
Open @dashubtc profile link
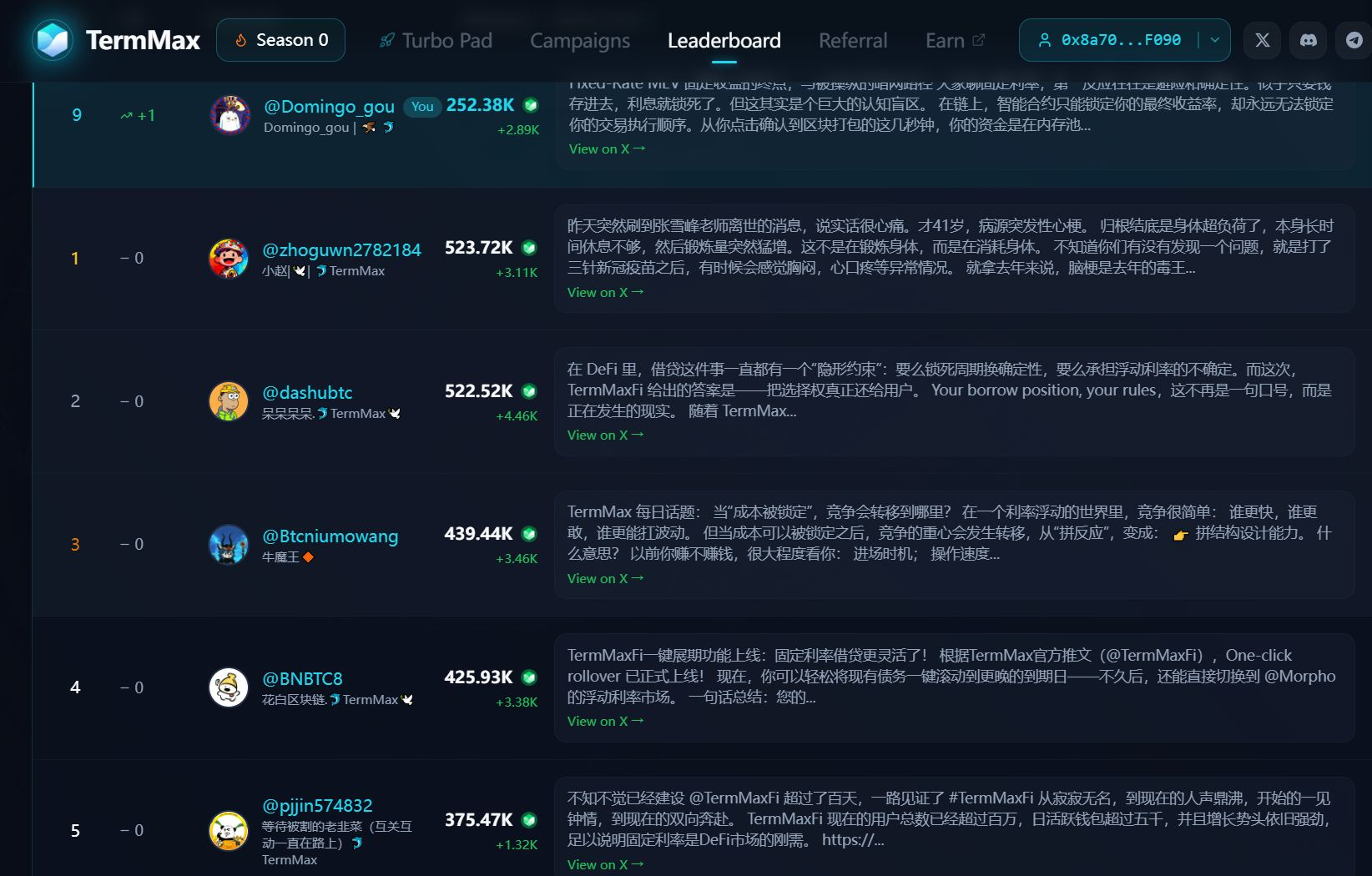(307, 392)
